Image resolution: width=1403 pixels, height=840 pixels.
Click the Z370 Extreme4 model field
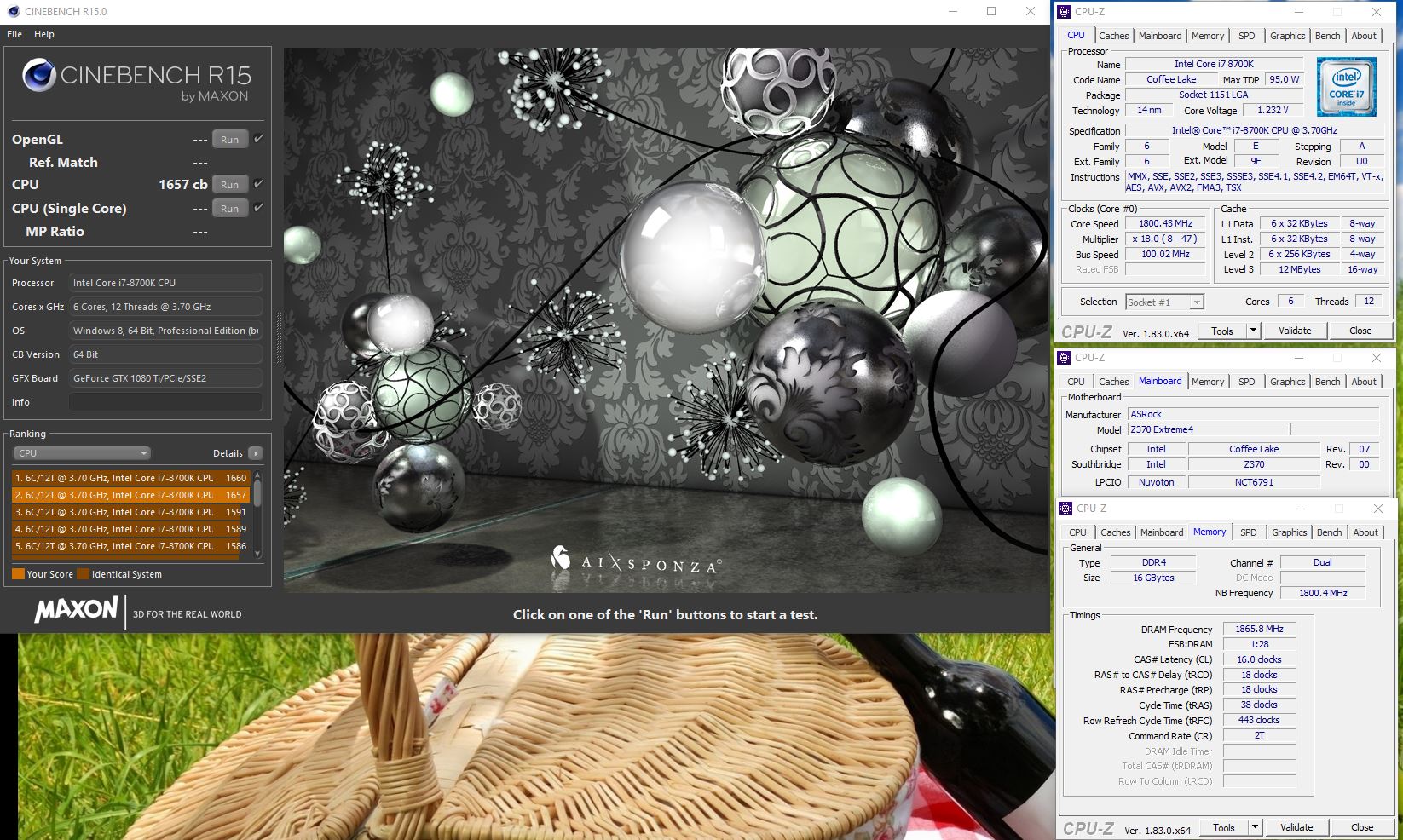pos(1207,429)
